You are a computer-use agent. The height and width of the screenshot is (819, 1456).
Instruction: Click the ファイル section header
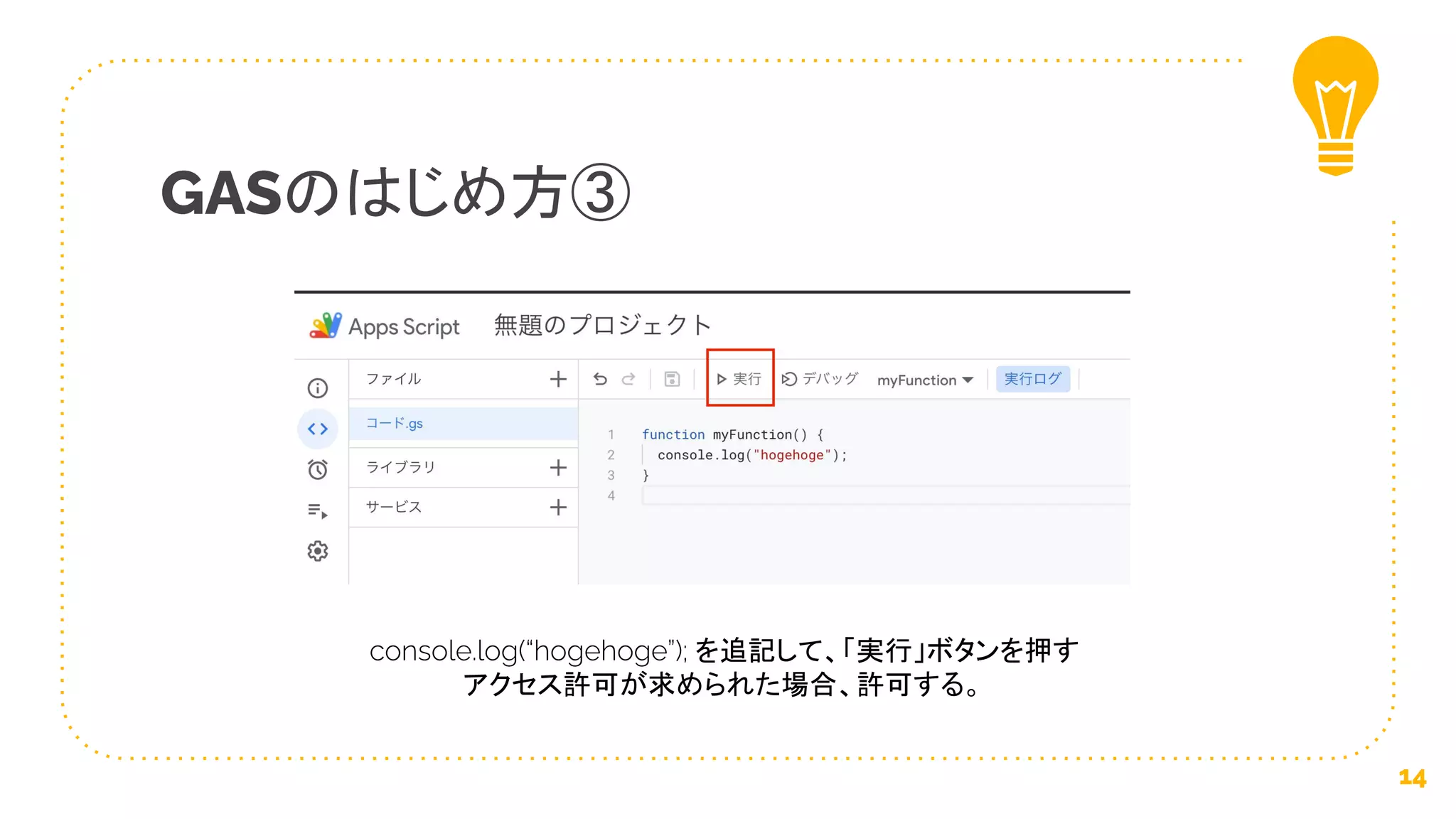pyautogui.click(x=393, y=379)
